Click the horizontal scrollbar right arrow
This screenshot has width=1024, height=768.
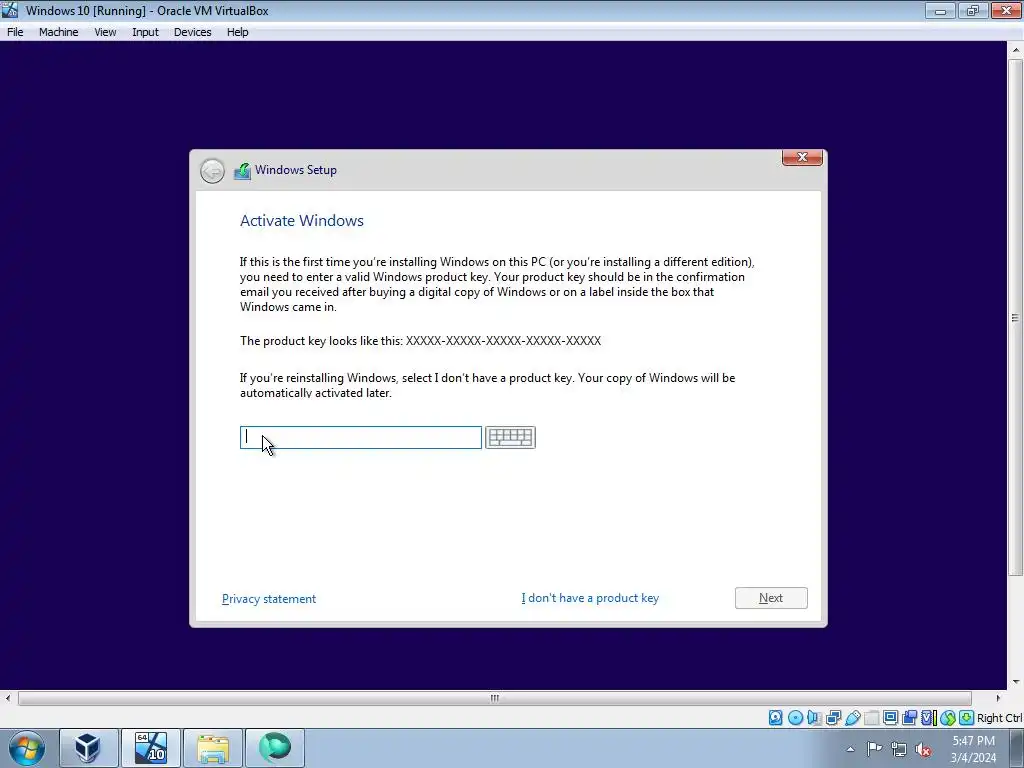(997, 698)
